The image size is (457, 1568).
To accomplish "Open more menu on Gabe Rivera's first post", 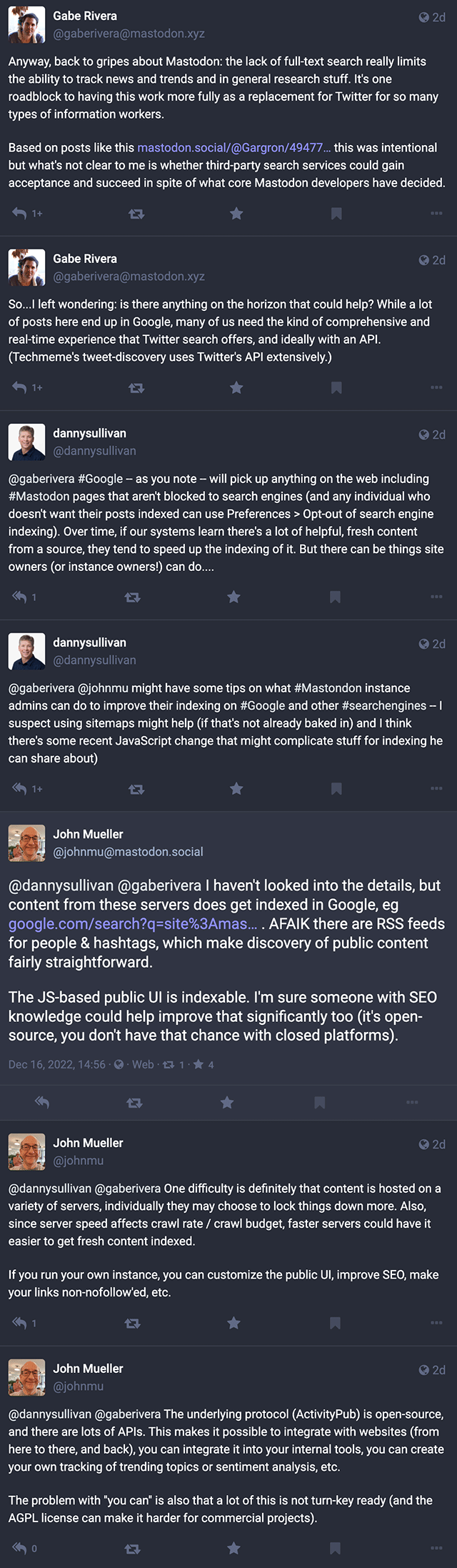I will (436, 213).
